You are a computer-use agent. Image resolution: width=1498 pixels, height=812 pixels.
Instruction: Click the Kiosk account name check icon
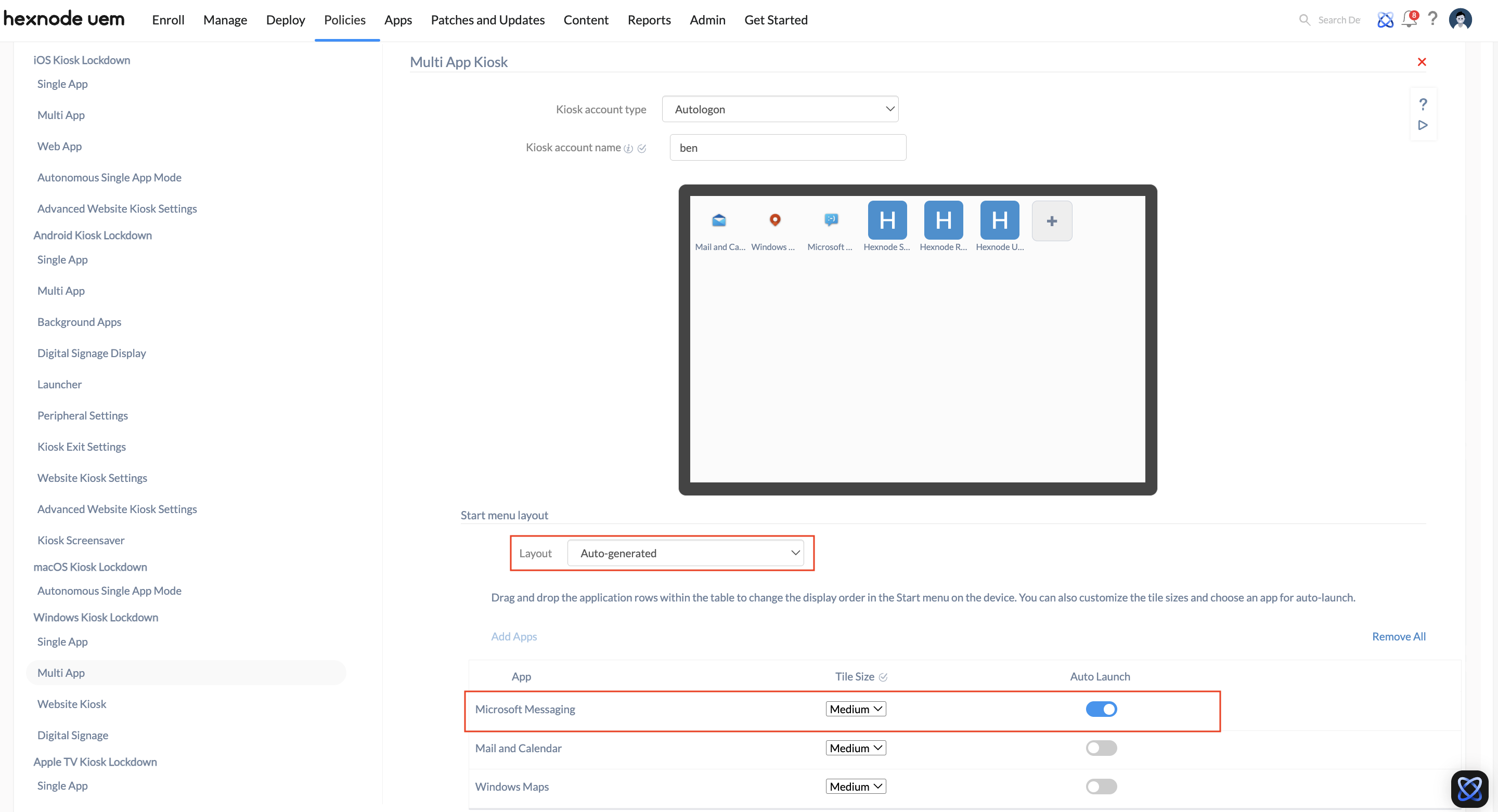tap(641, 148)
